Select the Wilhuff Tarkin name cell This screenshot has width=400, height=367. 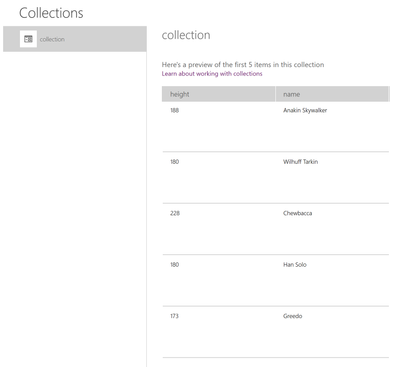coord(301,162)
